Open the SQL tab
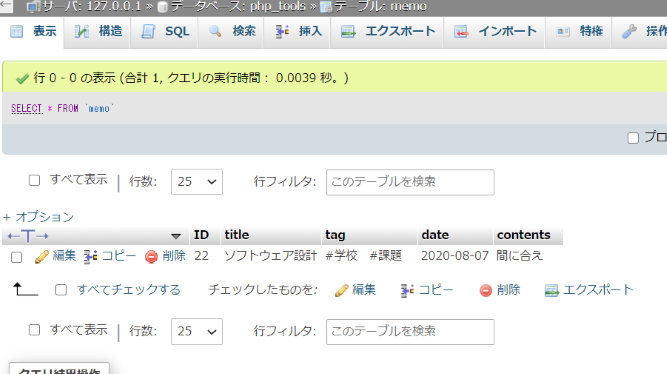The width and height of the screenshot is (667, 374). click(x=165, y=31)
